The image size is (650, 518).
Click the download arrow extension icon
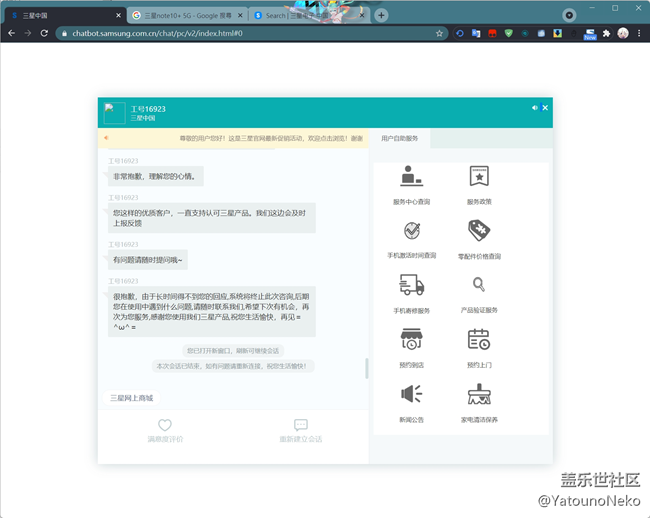coord(558,33)
